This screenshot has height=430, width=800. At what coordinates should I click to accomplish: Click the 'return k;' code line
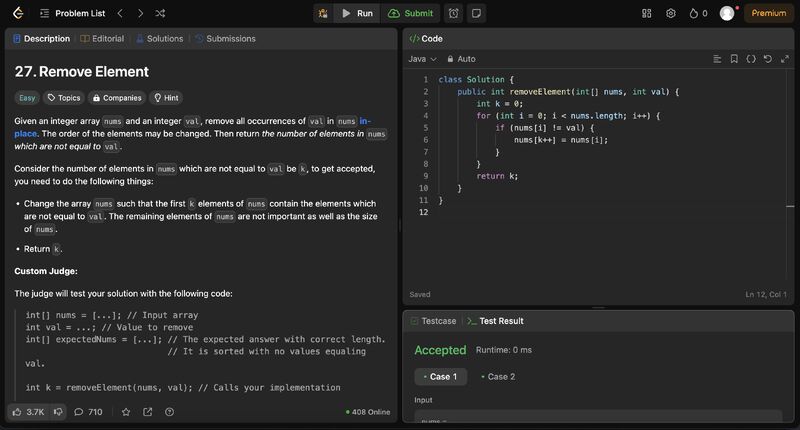(x=497, y=176)
